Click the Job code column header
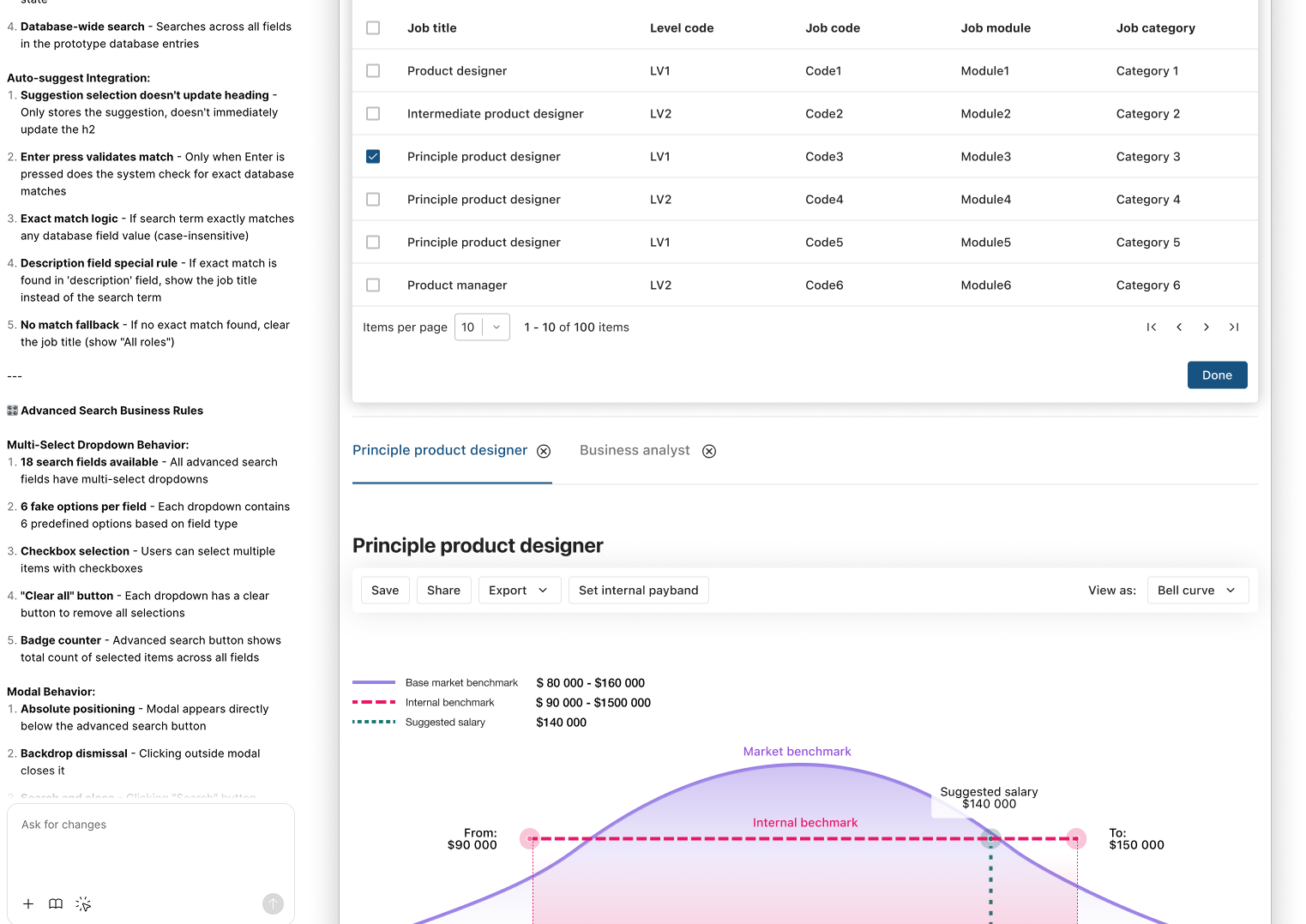The height and width of the screenshot is (924, 1306). click(833, 27)
